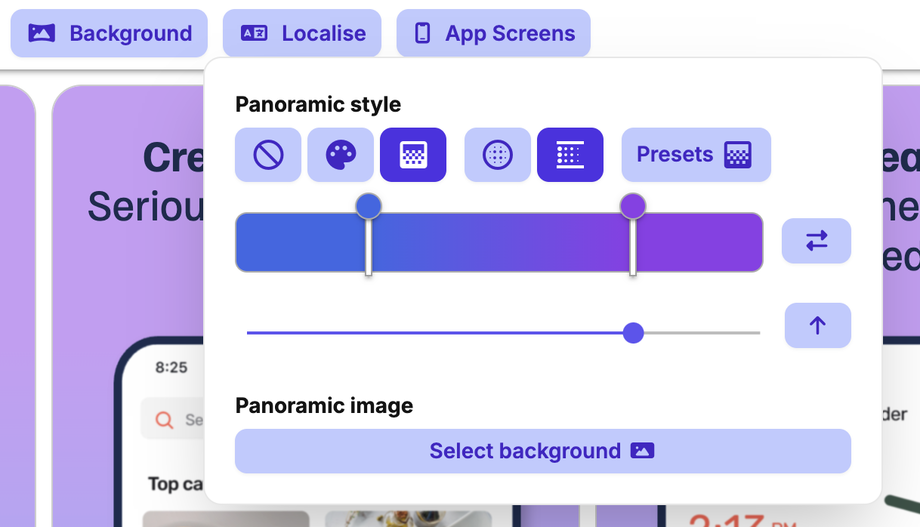Click the purple gradient stop handle
This screenshot has height=527, width=920.
coord(632,206)
